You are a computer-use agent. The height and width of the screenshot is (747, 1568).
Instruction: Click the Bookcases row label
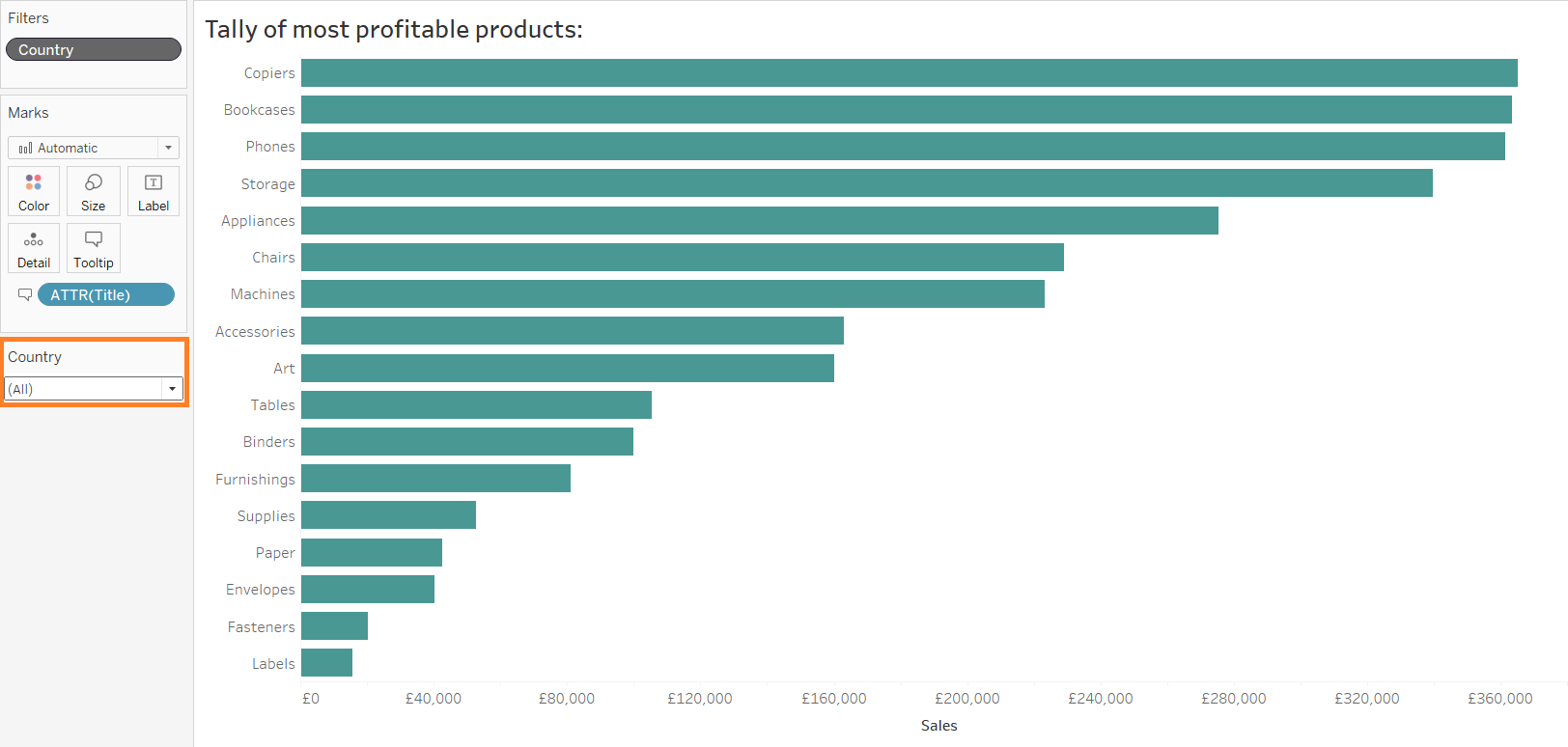(259, 110)
